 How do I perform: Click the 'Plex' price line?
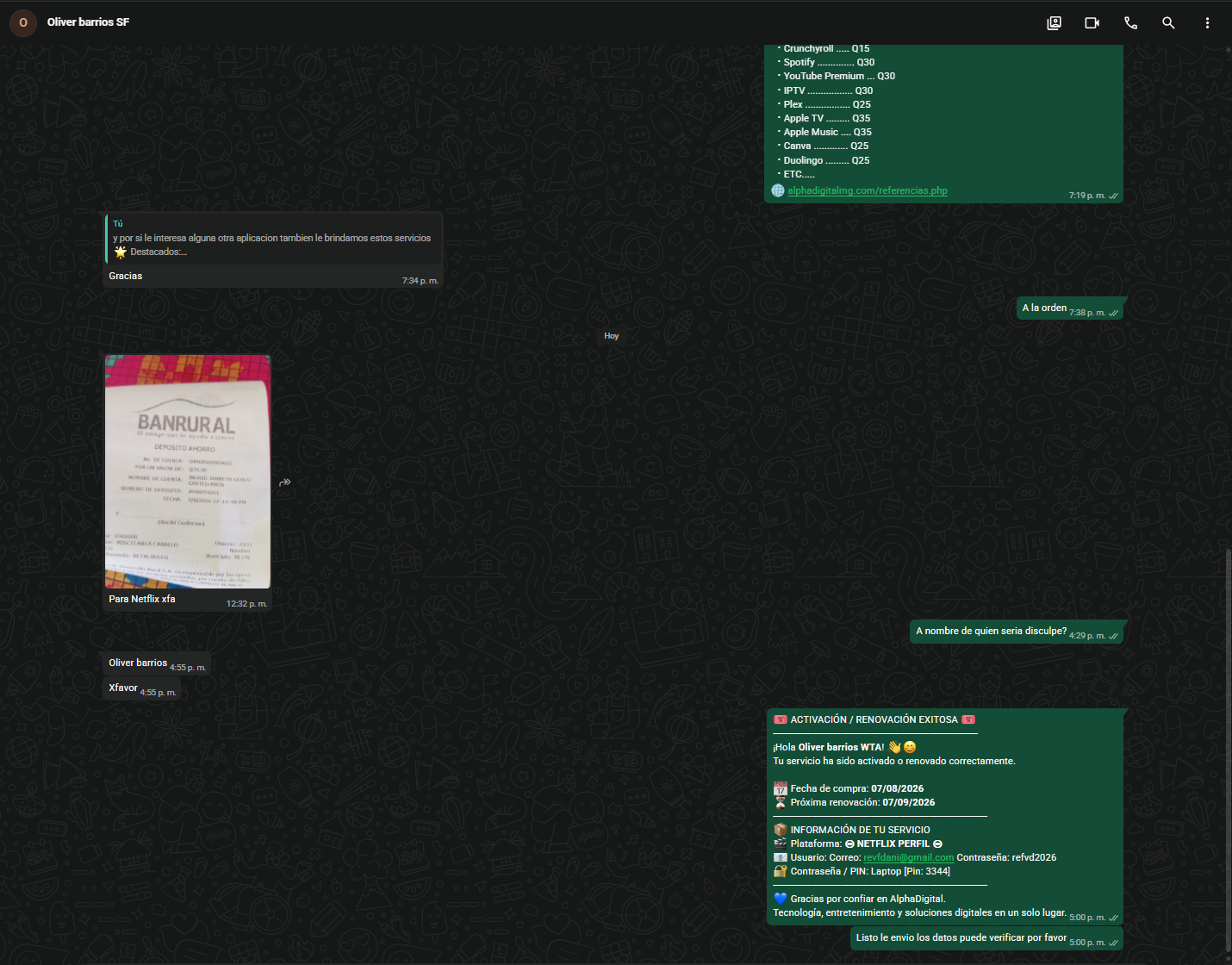point(824,104)
